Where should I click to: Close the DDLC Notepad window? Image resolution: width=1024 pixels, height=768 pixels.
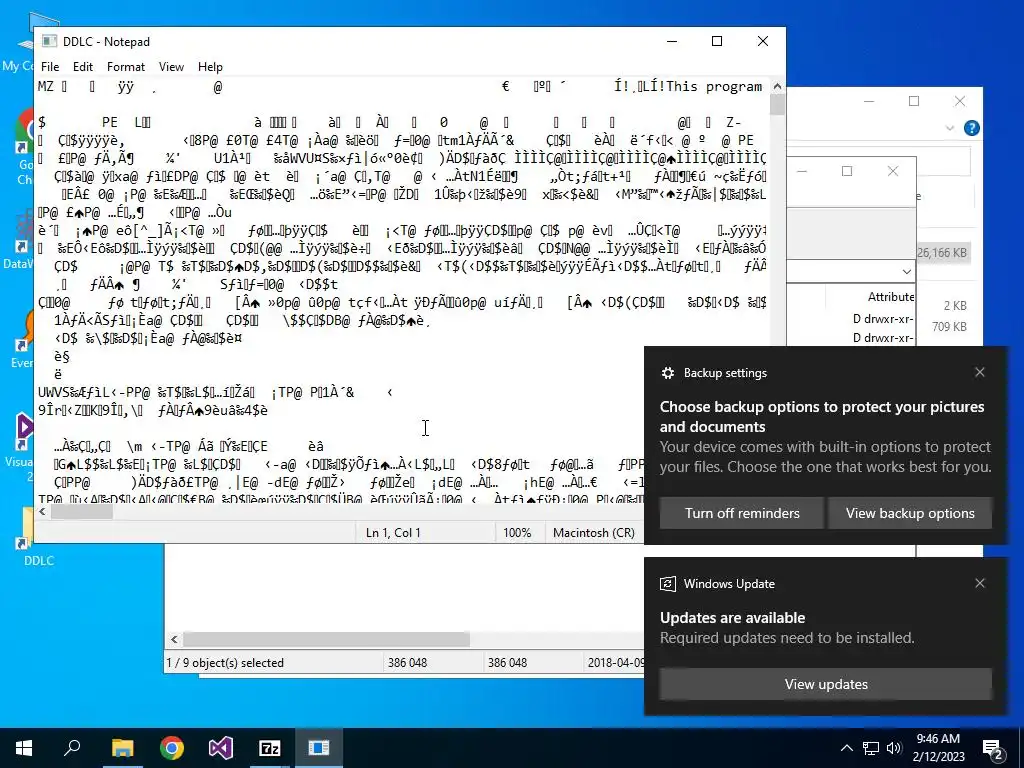click(763, 41)
